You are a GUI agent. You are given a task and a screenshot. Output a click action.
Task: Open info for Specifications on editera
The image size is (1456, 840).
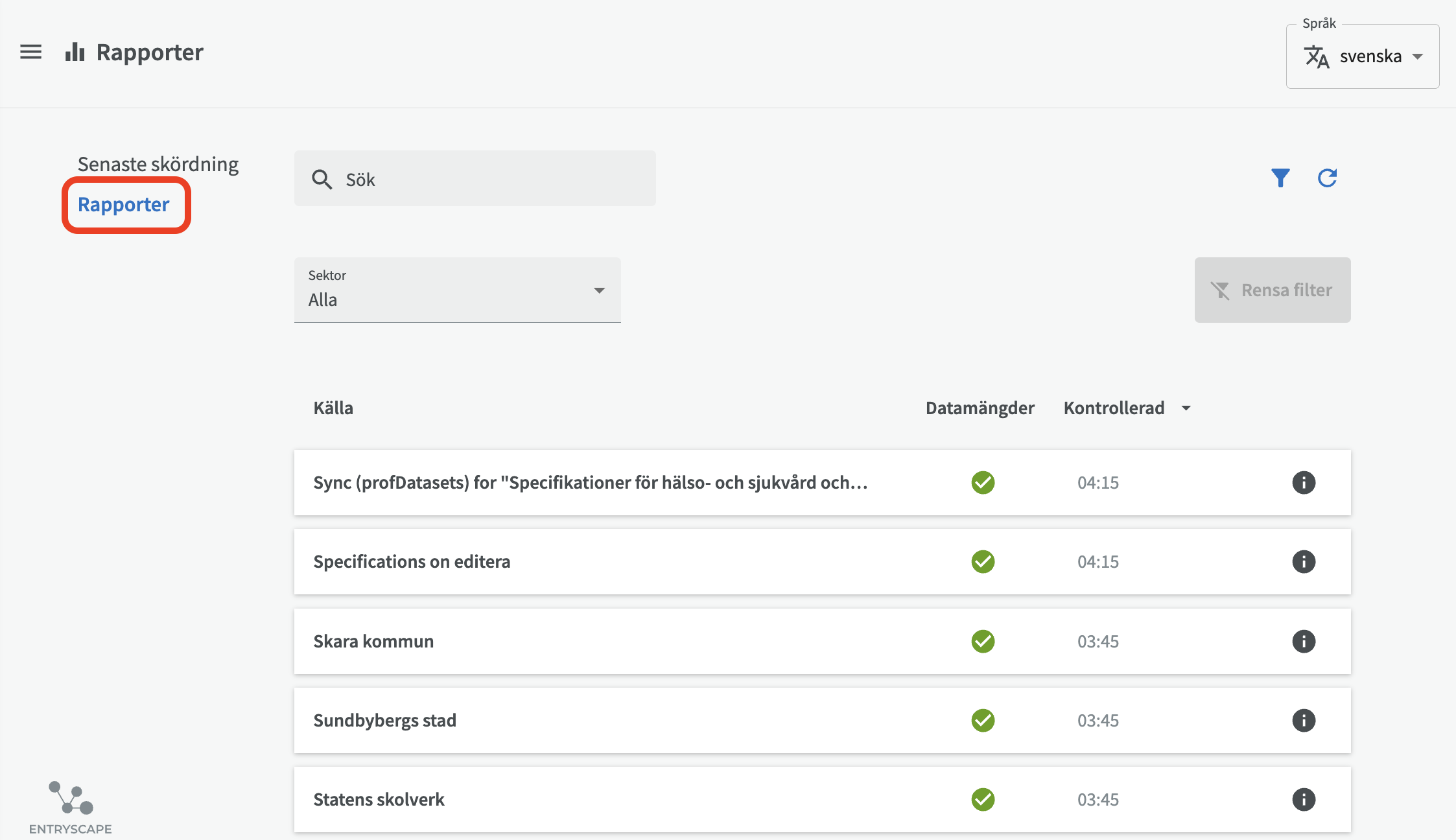pyautogui.click(x=1304, y=561)
